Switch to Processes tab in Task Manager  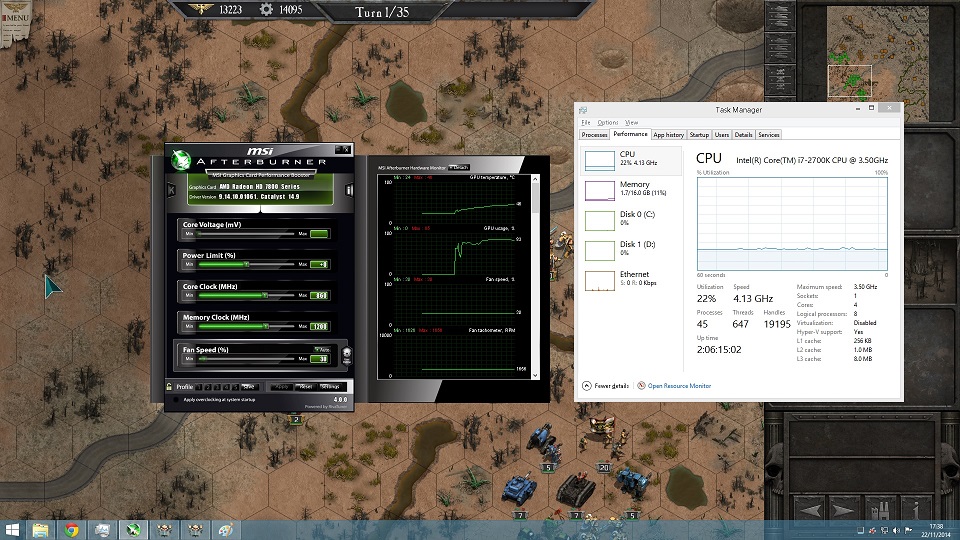click(594, 135)
